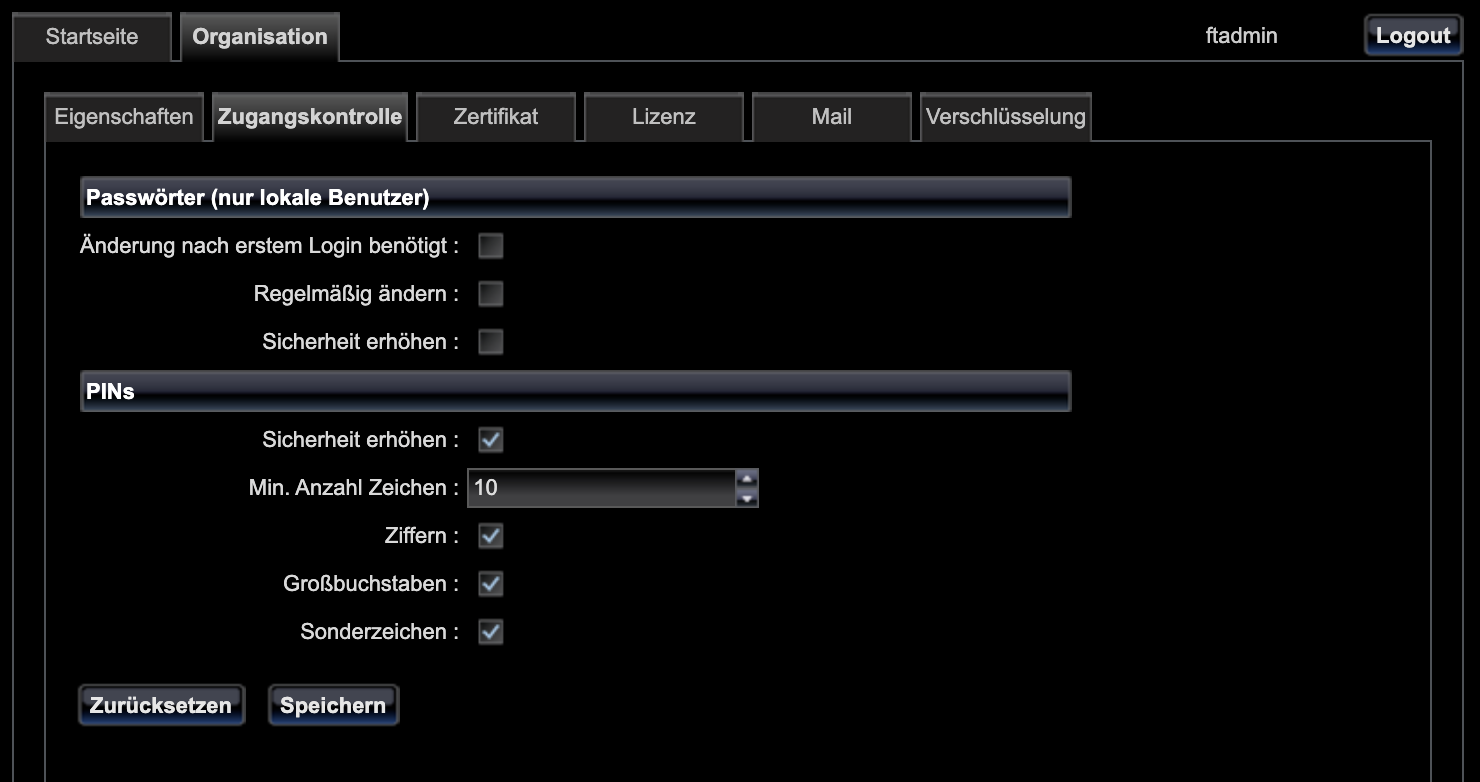Go to the Verschlüsselung tab
This screenshot has width=1480, height=782.
pyautogui.click(x=1005, y=117)
